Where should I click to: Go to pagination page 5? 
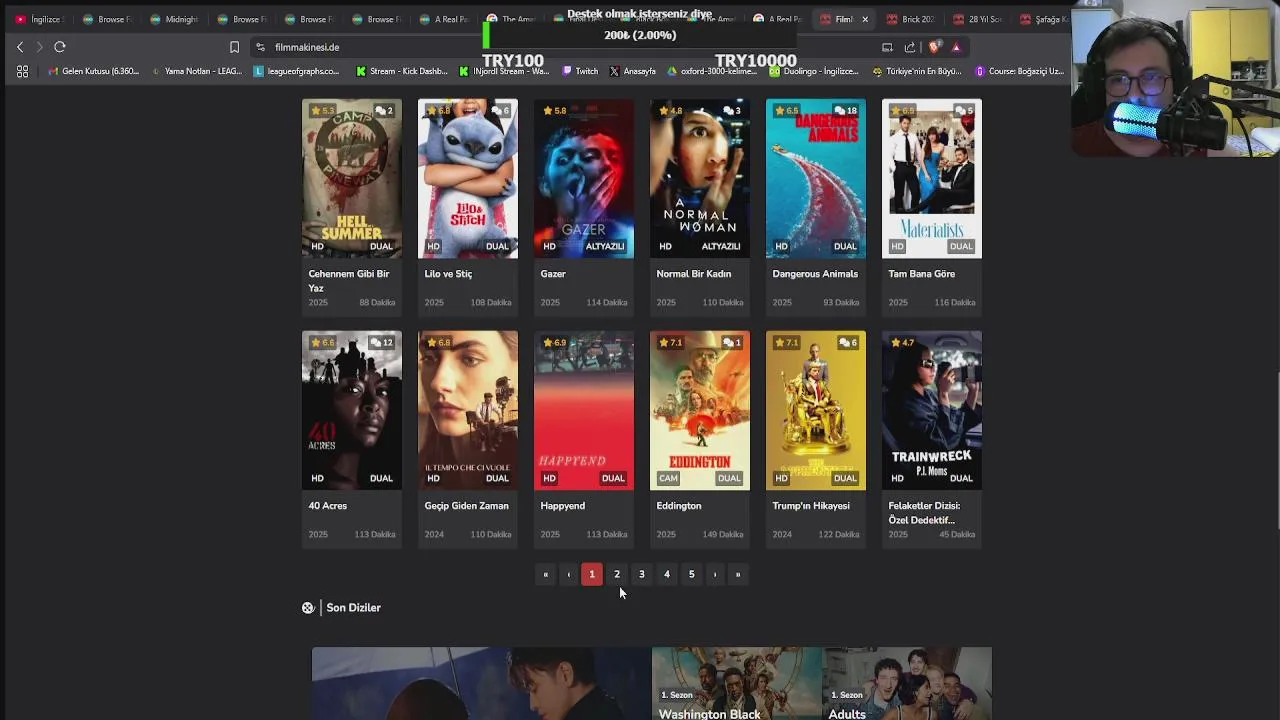(691, 574)
